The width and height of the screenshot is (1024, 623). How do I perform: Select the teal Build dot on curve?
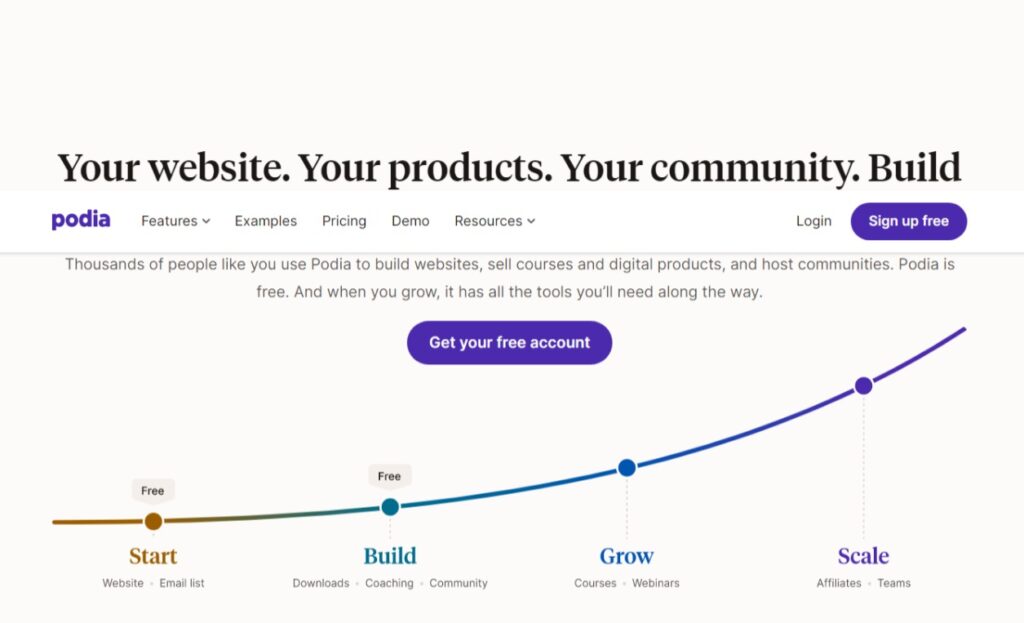click(x=390, y=507)
